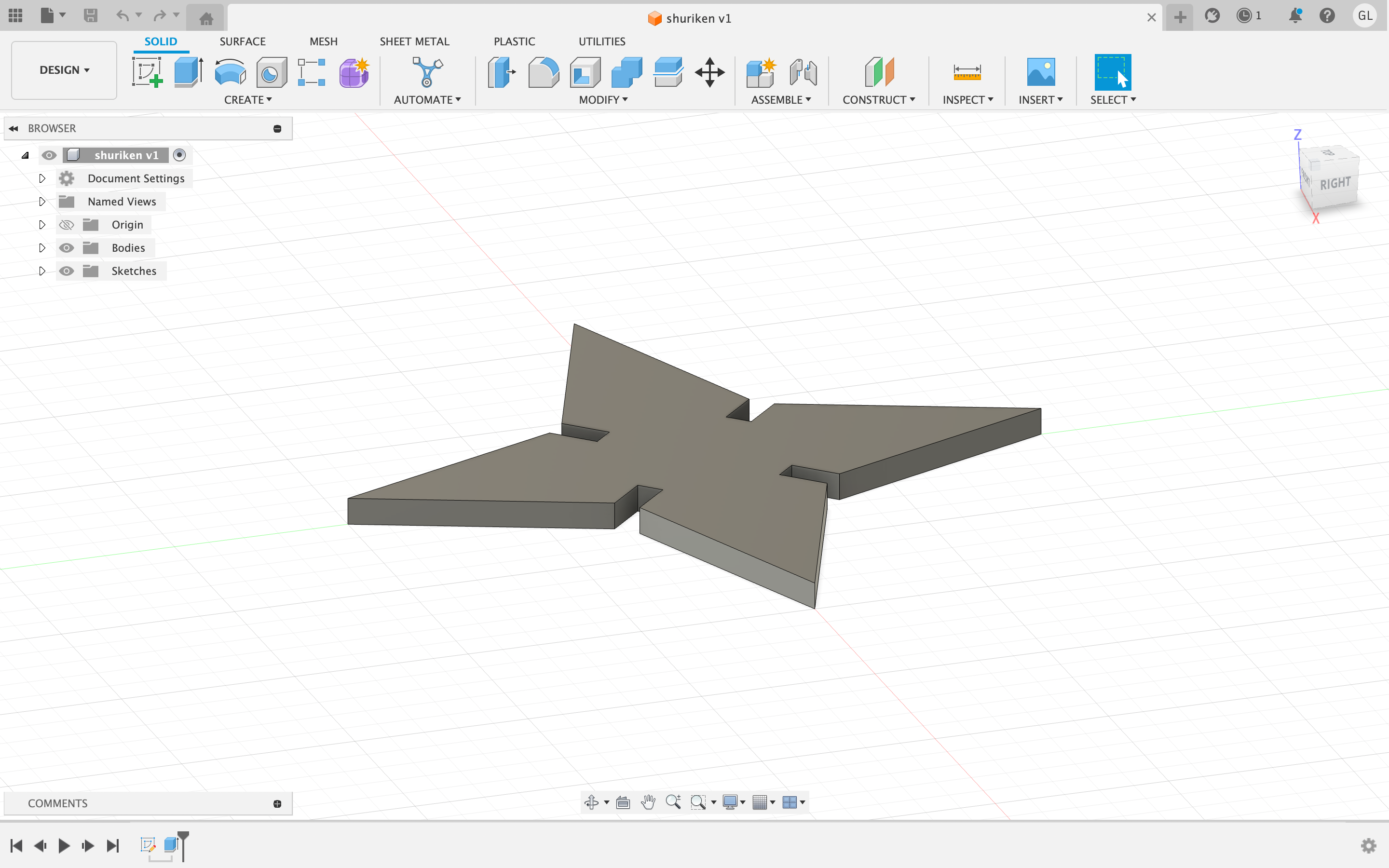Click the CONSTRUCT menu label
The width and height of the screenshot is (1389, 868).
878,100
